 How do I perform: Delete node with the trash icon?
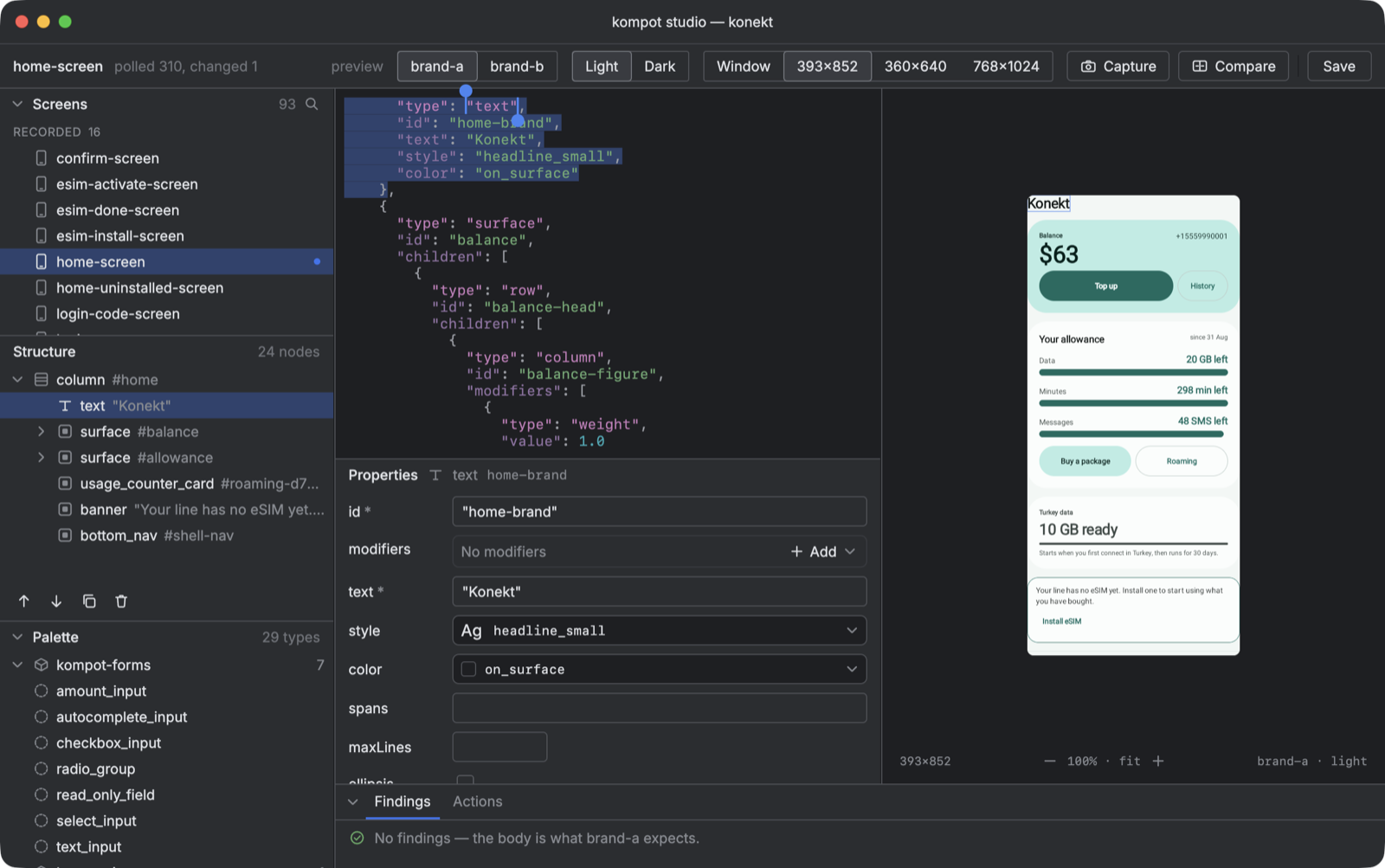[121, 601]
